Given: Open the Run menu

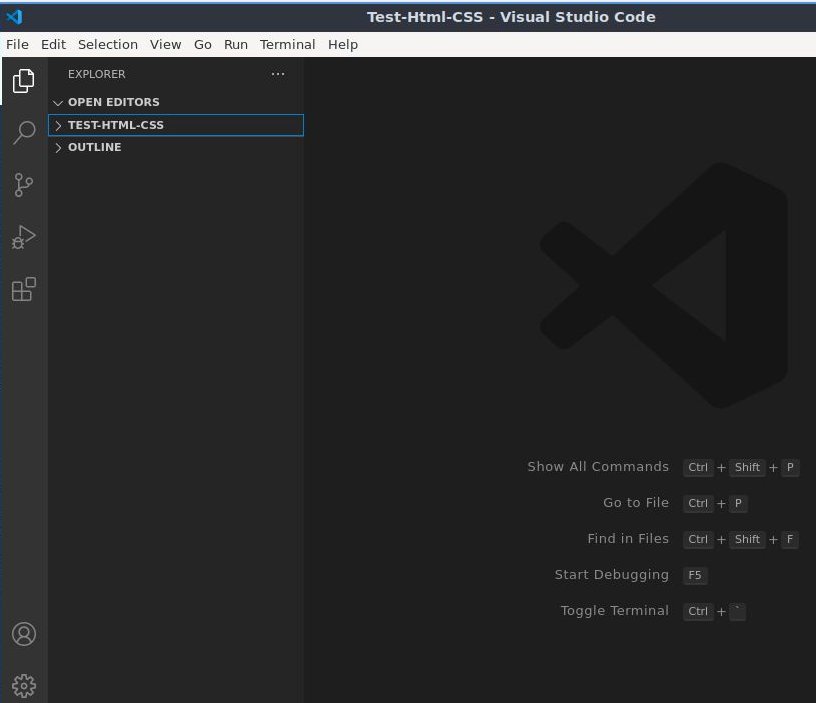Looking at the screenshot, I should [236, 45].
